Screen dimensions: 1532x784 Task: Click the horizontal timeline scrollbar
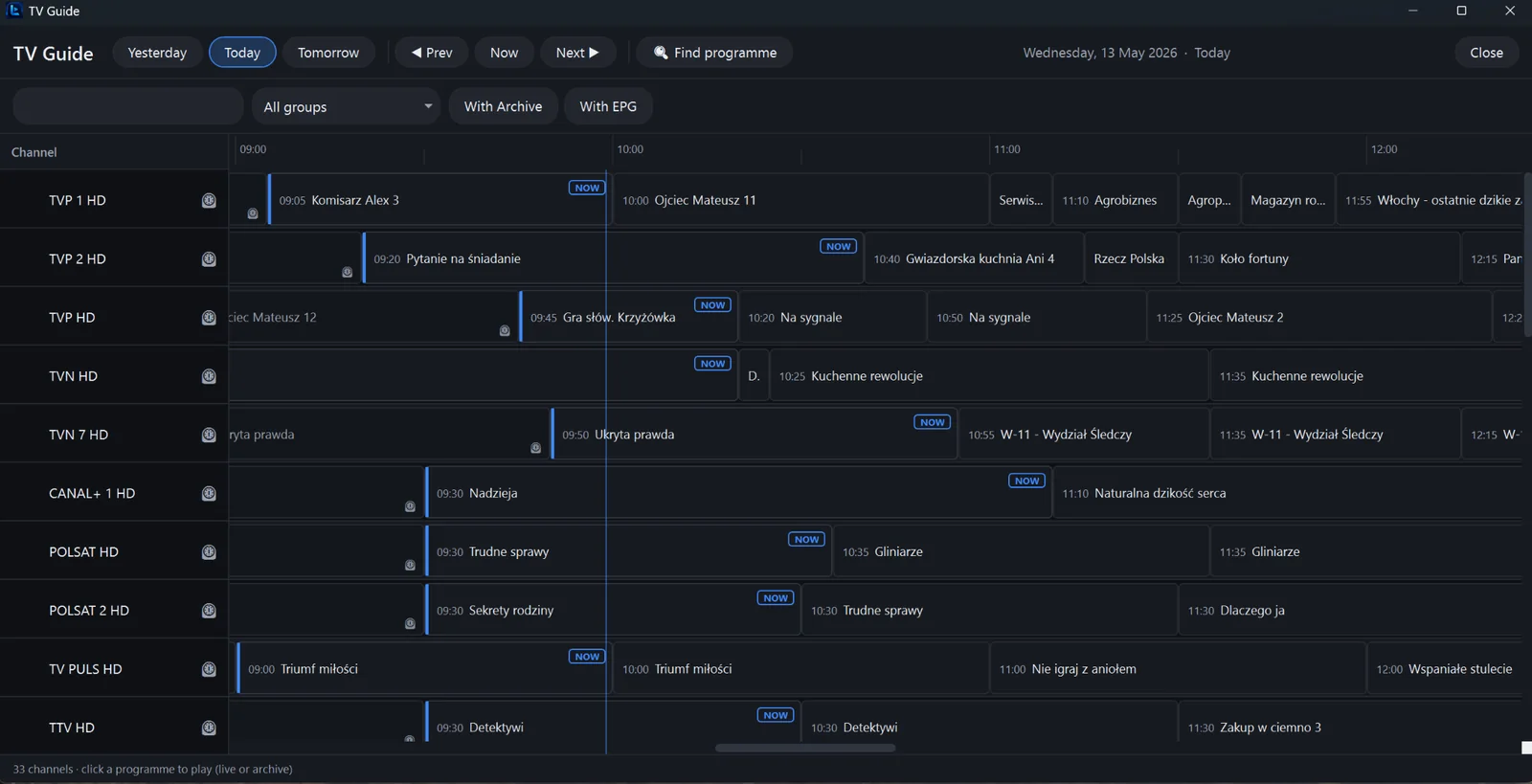coord(805,748)
